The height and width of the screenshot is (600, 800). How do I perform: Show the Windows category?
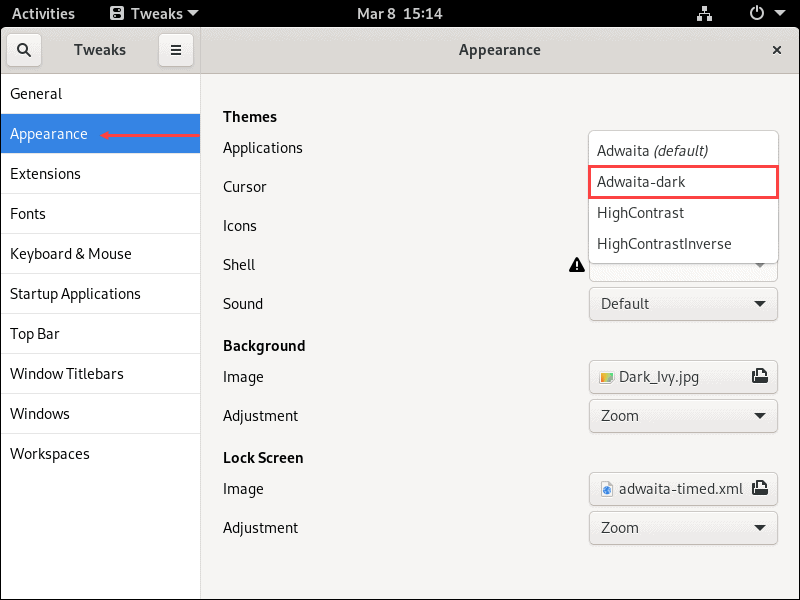pyautogui.click(x=101, y=414)
